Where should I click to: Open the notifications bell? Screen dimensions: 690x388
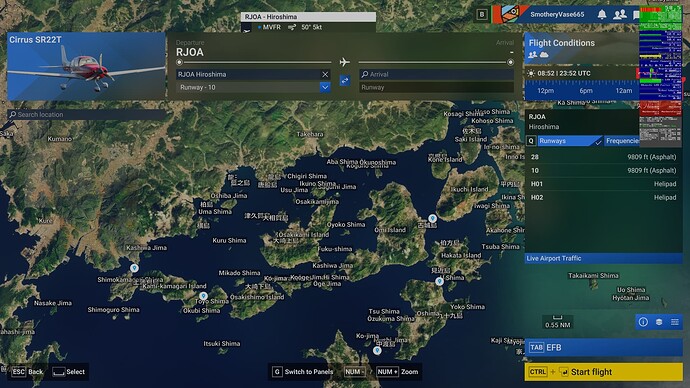(x=602, y=15)
